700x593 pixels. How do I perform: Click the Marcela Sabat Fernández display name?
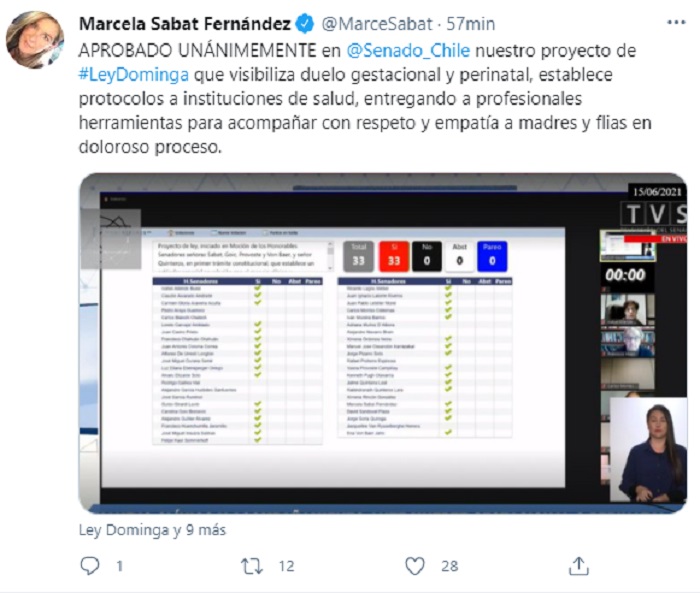coord(185,24)
